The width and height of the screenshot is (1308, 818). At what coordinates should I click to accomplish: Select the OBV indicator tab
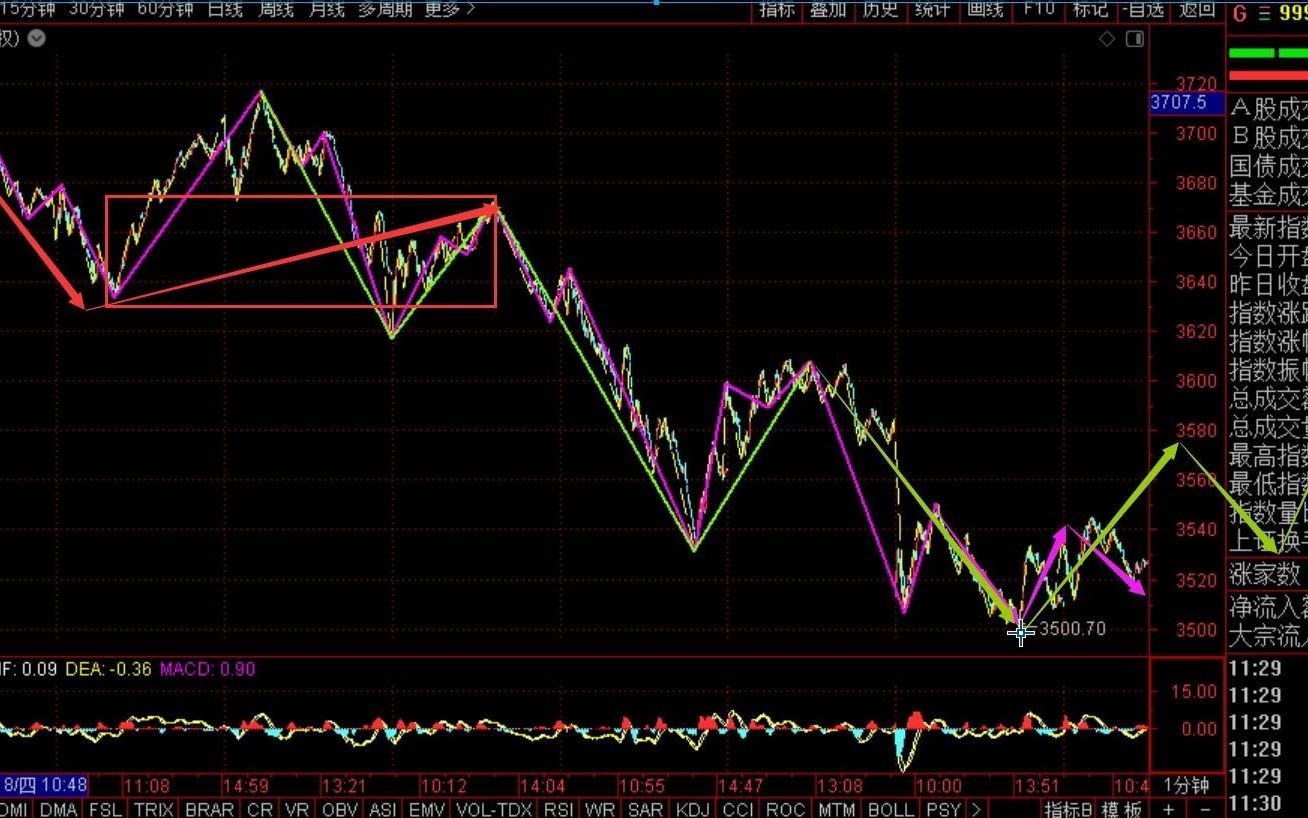click(342, 809)
